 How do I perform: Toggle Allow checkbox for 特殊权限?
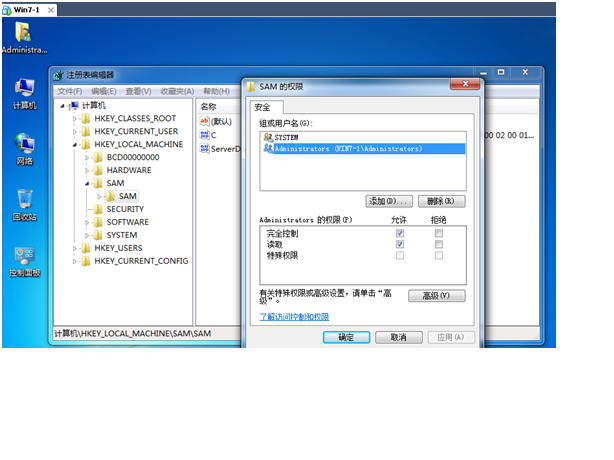400,255
